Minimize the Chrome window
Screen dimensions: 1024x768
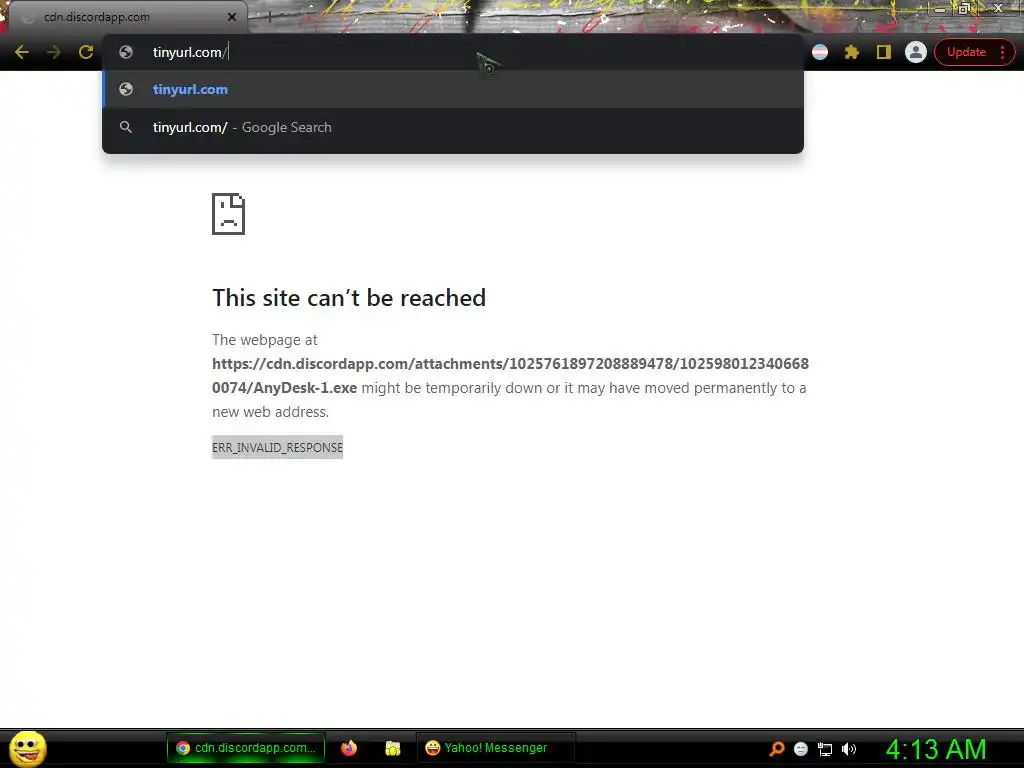tap(940, 9)
